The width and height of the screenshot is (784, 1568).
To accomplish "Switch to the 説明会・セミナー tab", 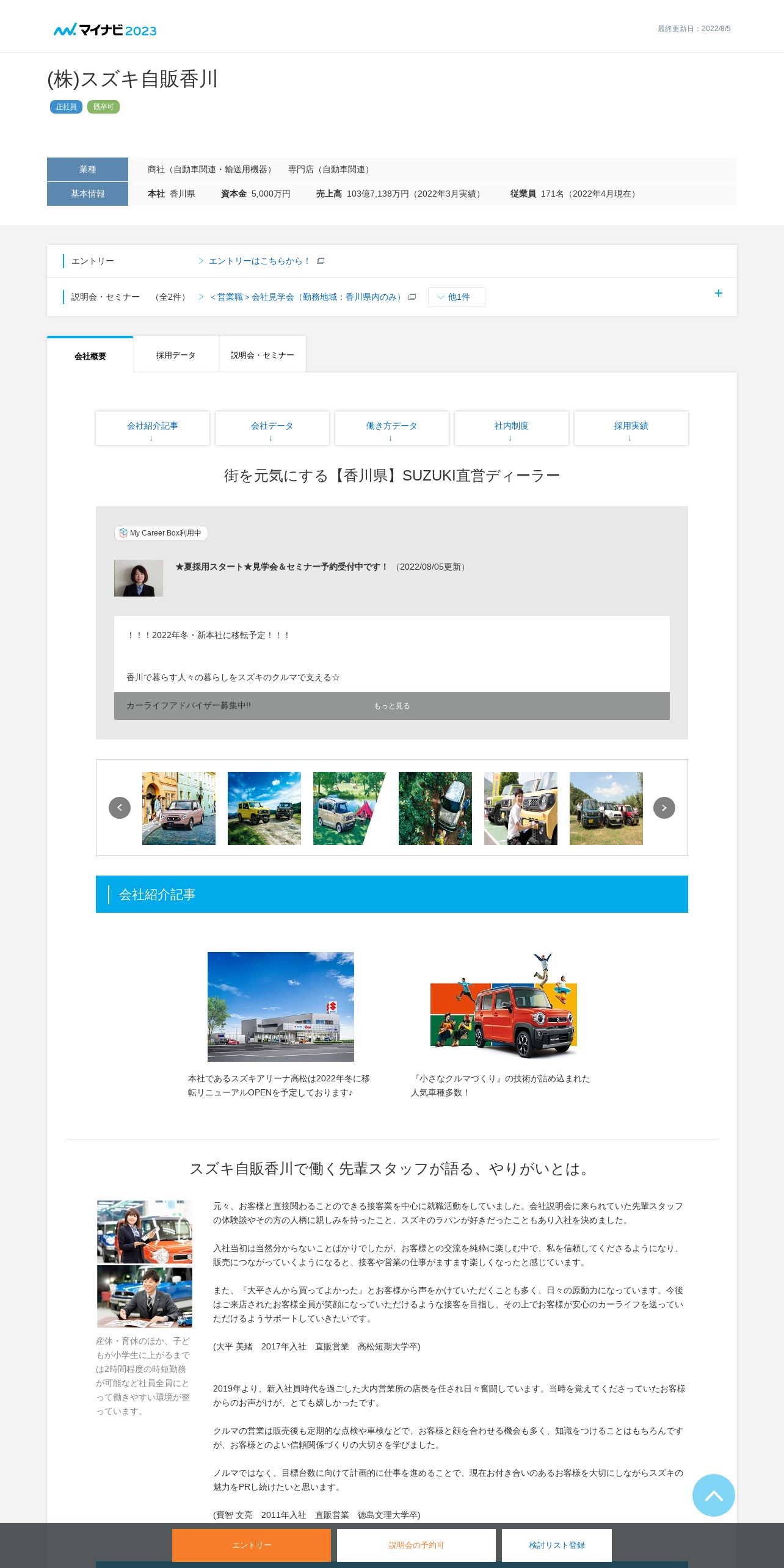I will 263,355.
